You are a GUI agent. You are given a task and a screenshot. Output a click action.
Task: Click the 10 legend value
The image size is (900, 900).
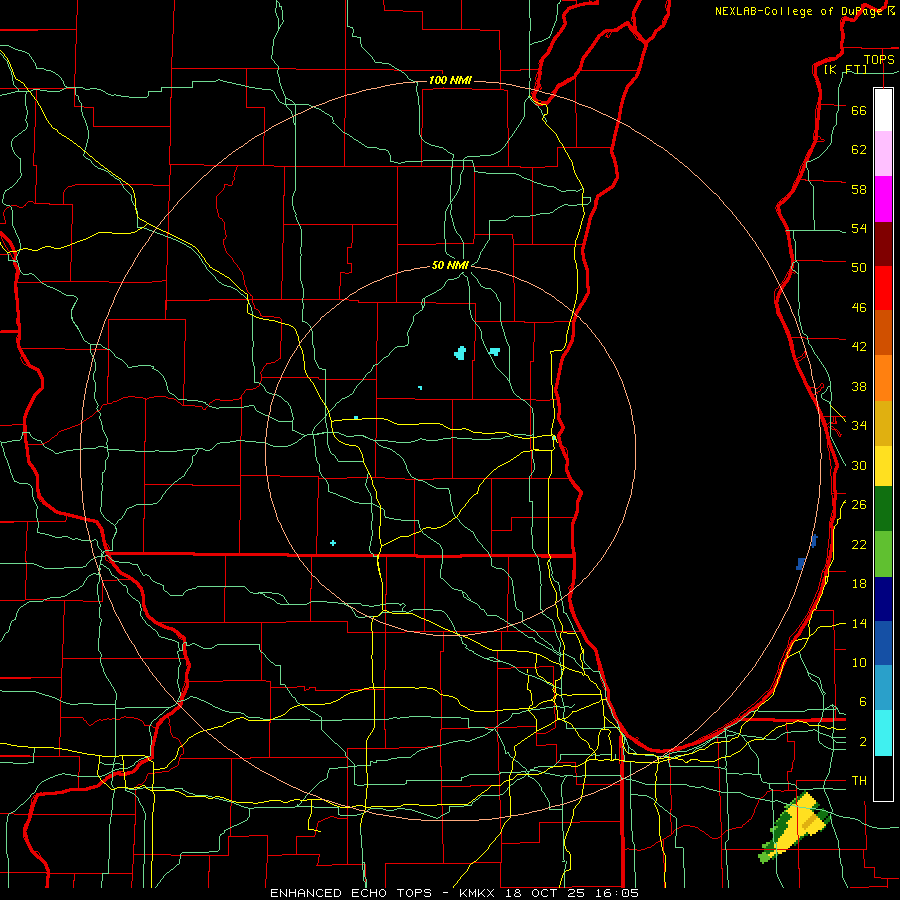click(x=859, y=662)
